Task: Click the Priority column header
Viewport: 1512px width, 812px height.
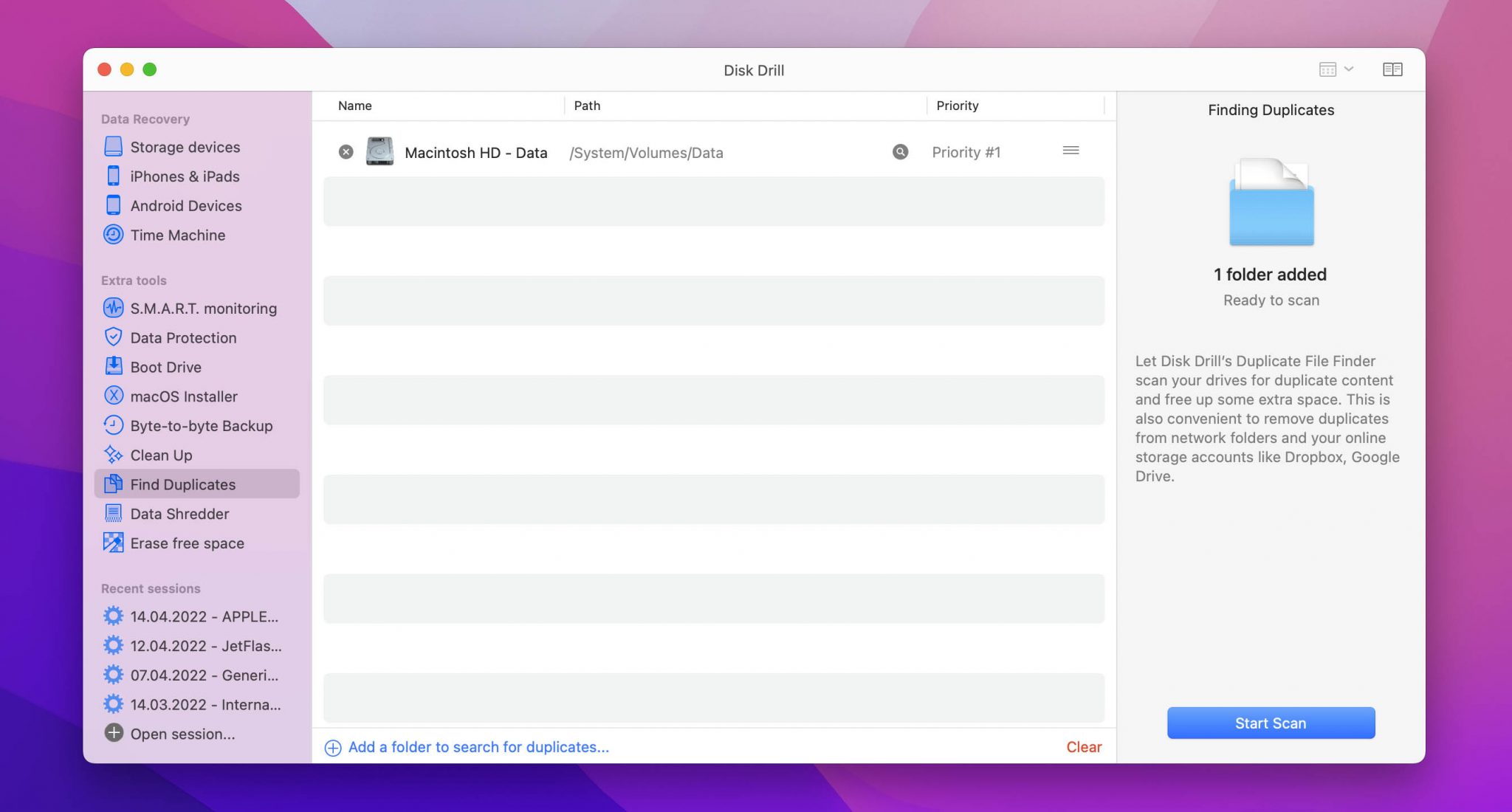Action: coord(958,106)
